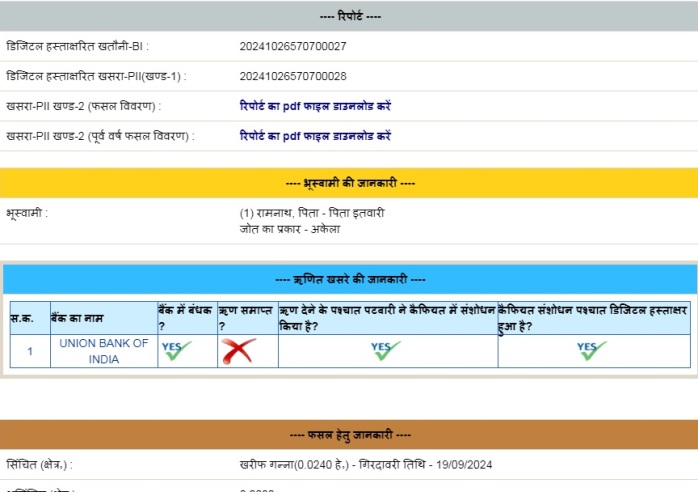Image resolution: width=698 pixels, height=492 pixels.
Task: Click ऋण समाप्त column header
Action: click(248, 318)
